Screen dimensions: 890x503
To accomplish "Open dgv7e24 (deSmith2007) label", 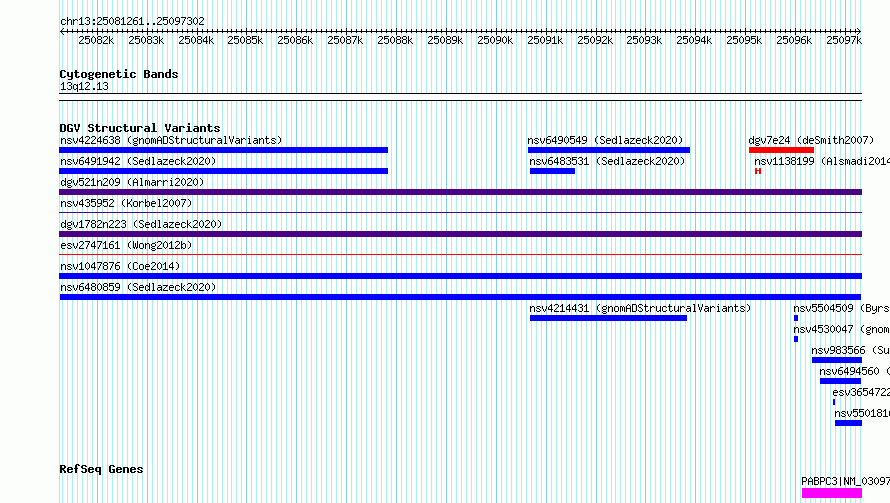I will tap(811, 140).
